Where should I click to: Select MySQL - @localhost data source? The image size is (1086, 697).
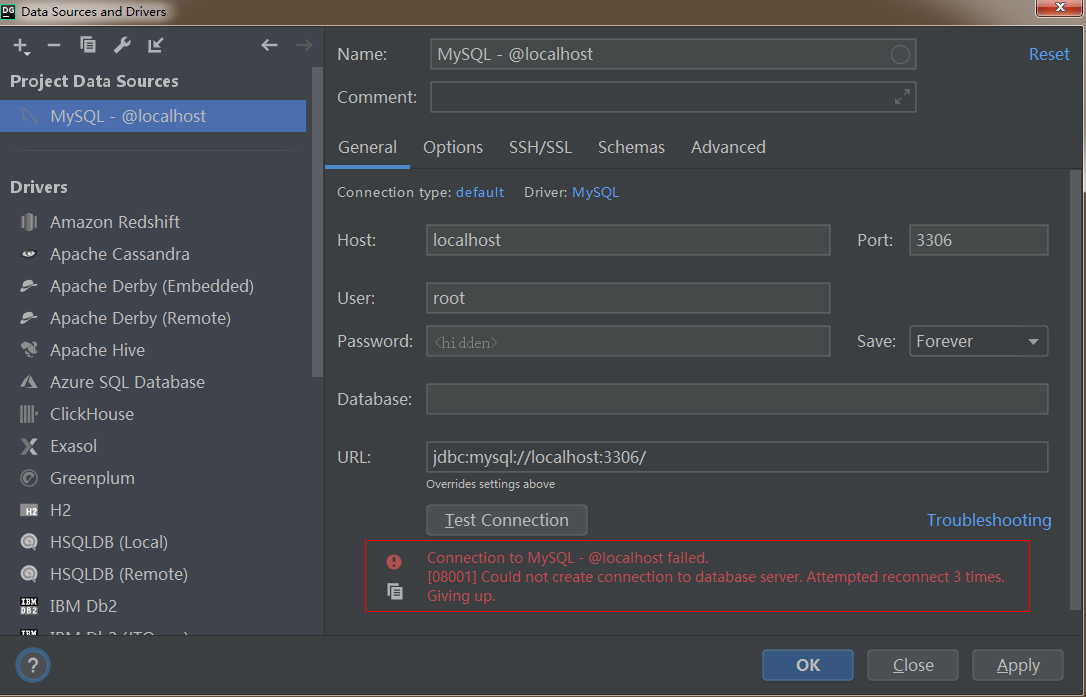tap(153, 116)
